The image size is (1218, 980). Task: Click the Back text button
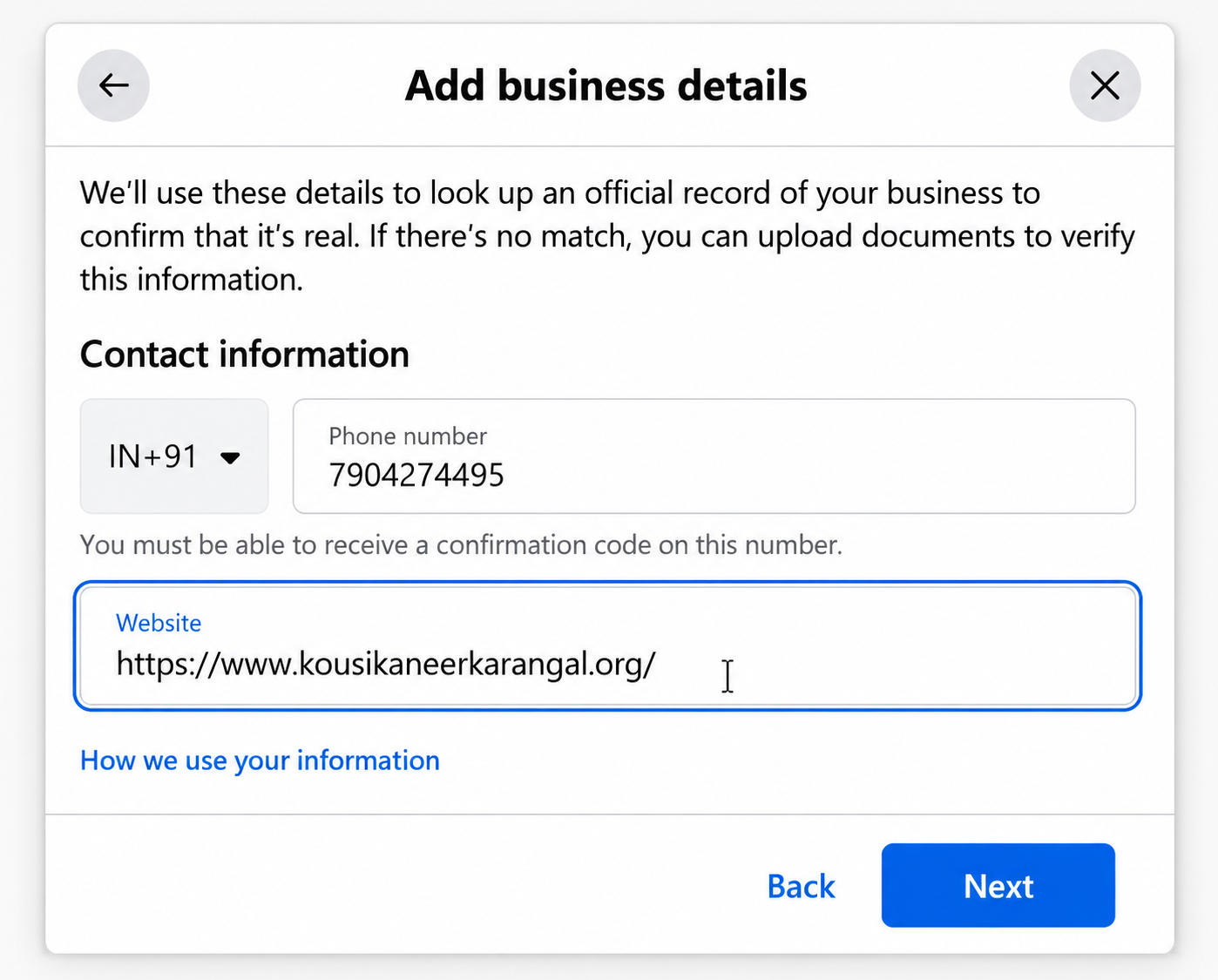pyautogui.click(x=801, y=886)
